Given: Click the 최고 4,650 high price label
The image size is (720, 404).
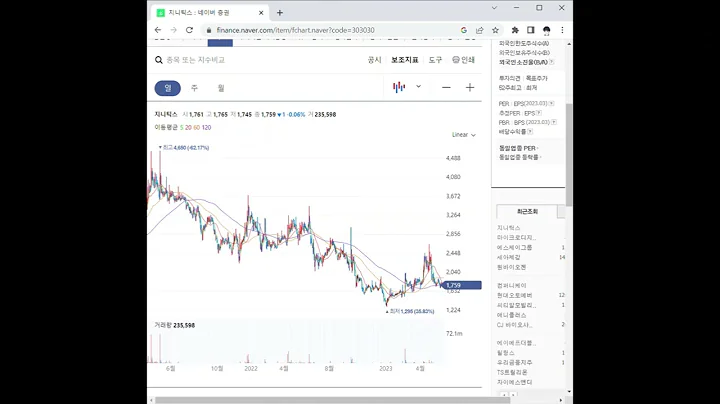Looking at the screenshot, I should pos(184,147).
